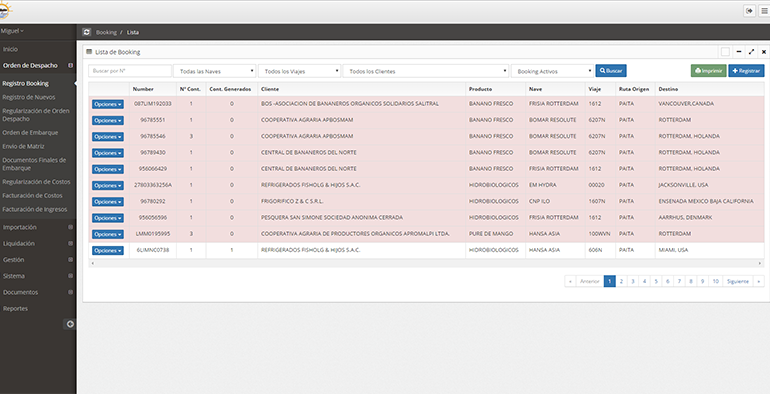Select Registro Booking in sidebar
The height and width of the screenshot is (394, 770).
(x=25, y=84)
